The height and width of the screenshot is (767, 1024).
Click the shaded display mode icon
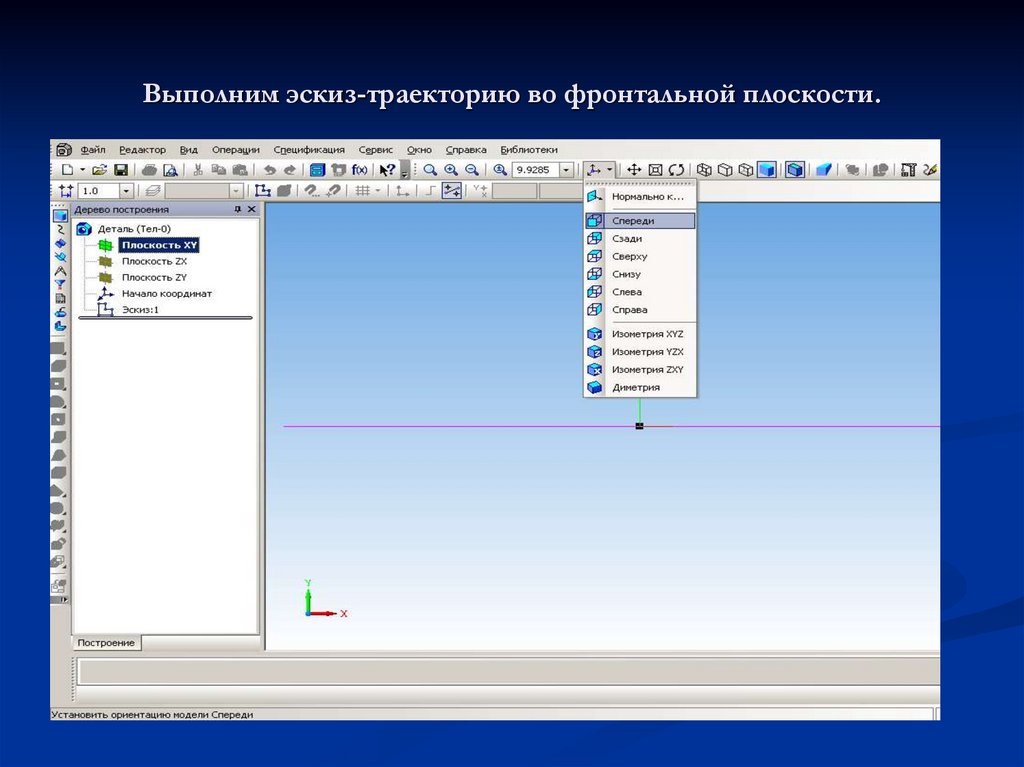coord(767,169)
